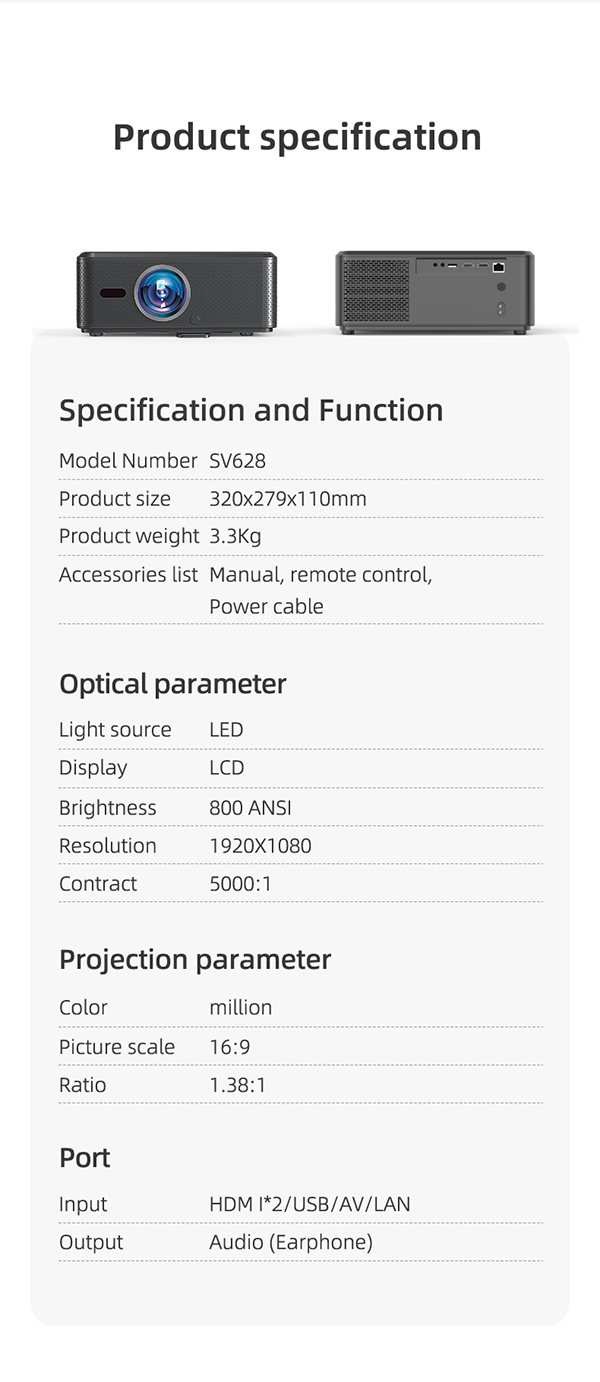
Task: Click the HDMI/USB/AV/LAN input value
Action: (310, 1205)
